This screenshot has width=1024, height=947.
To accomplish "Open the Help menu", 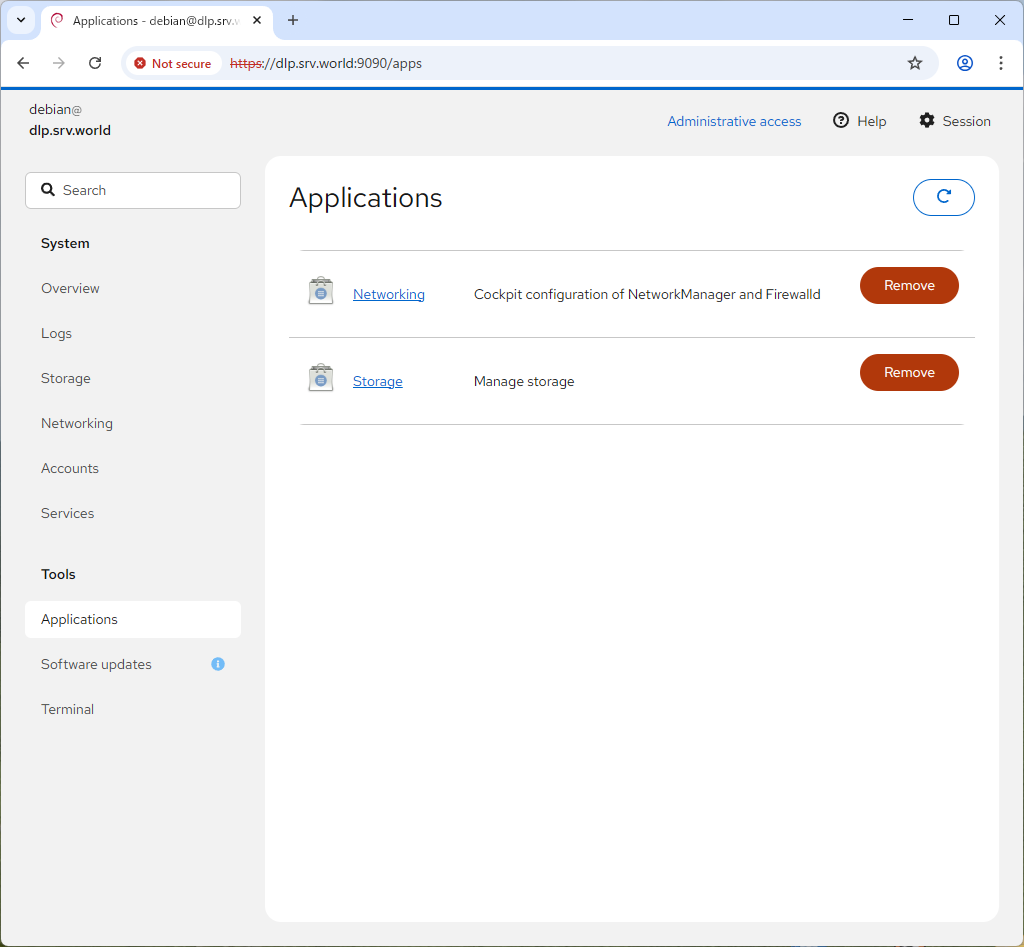I will pyautogui.click(x=860, y=121).
